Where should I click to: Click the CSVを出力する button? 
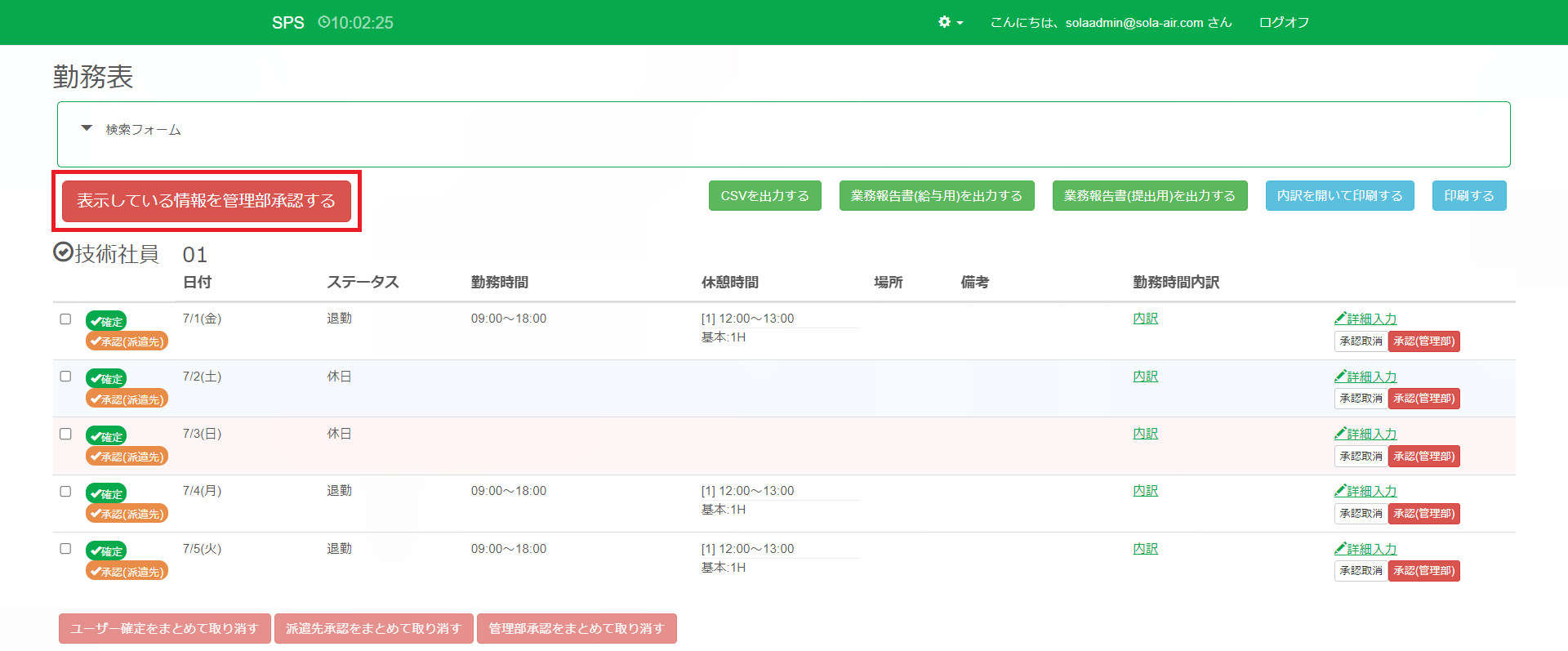[764, 196]
